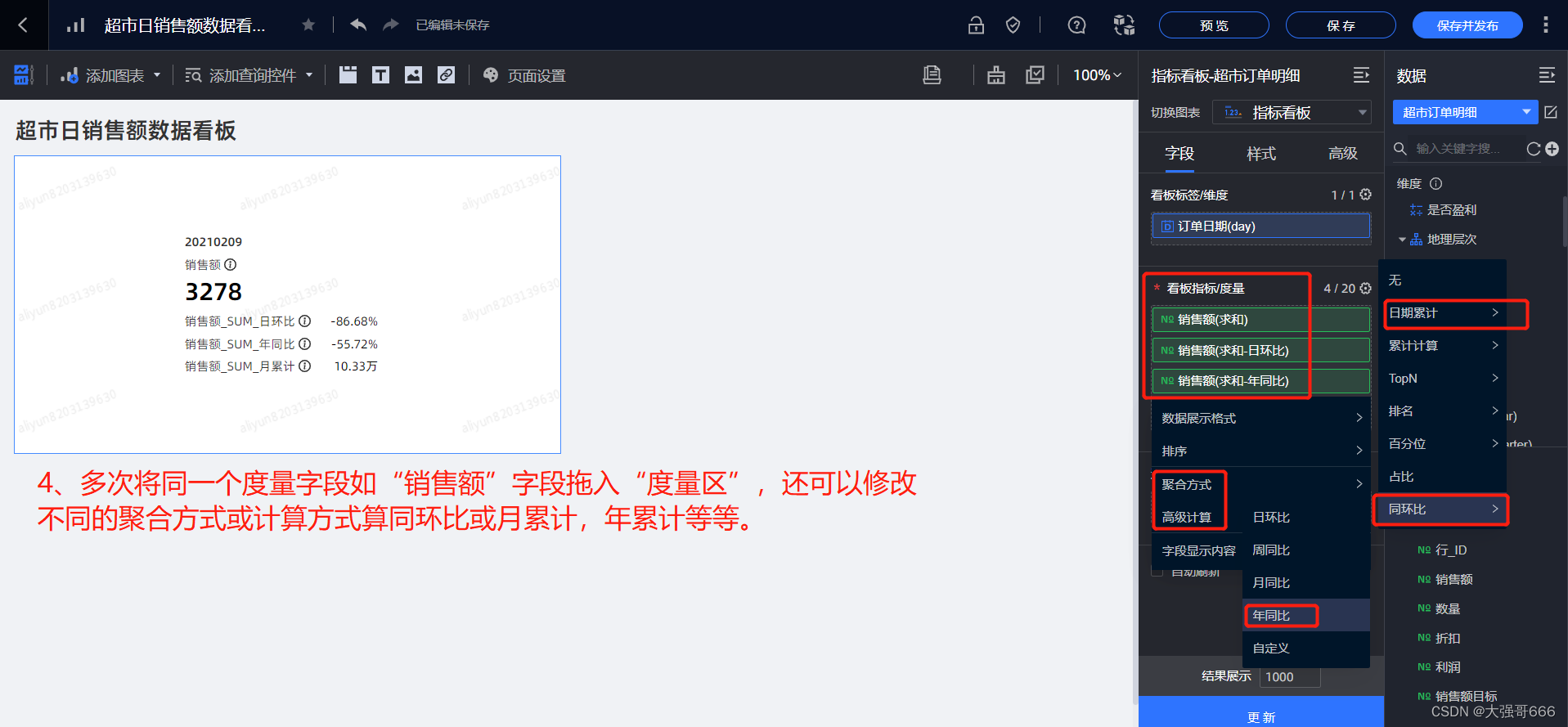Open the 100% zoom dropdown
The image size is (1568, 727).
click(1097, 75)
